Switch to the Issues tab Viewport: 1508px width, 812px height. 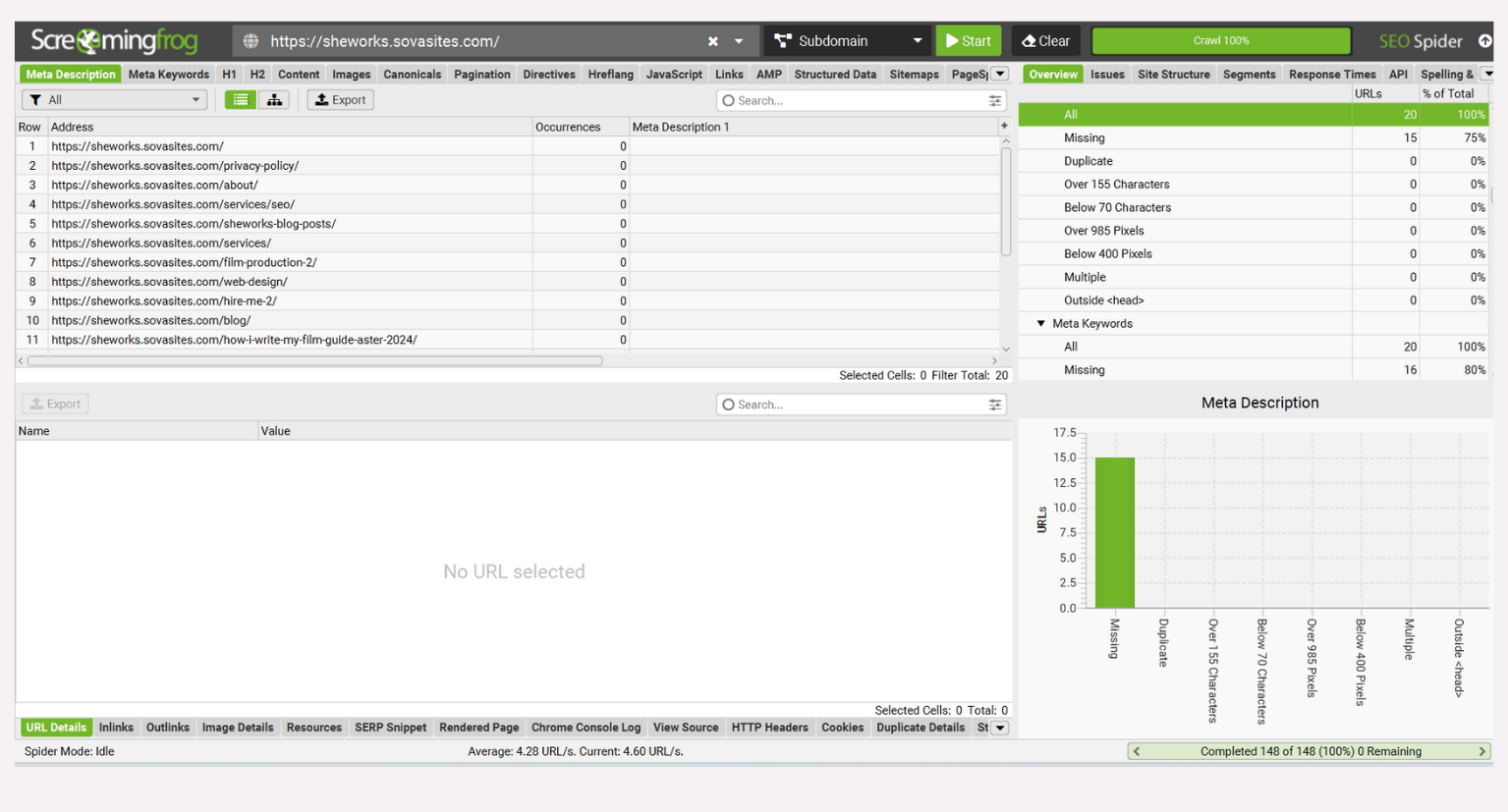(x=1107, y=75)
